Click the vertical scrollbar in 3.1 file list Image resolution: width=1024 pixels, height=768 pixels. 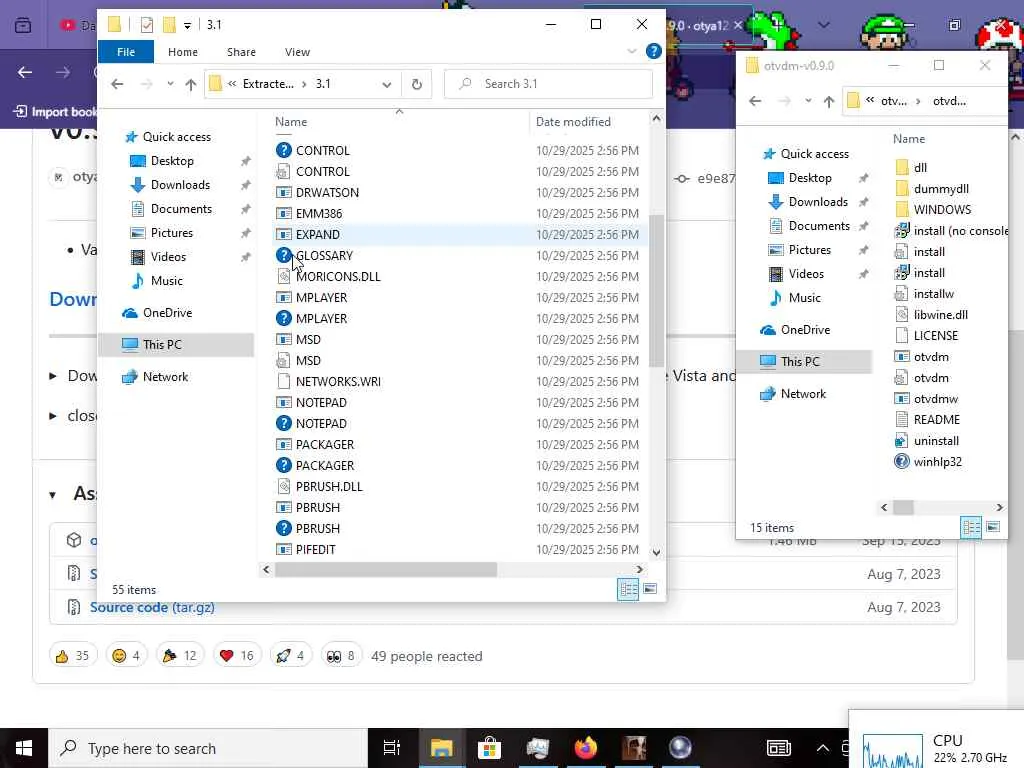pos(656,291)
